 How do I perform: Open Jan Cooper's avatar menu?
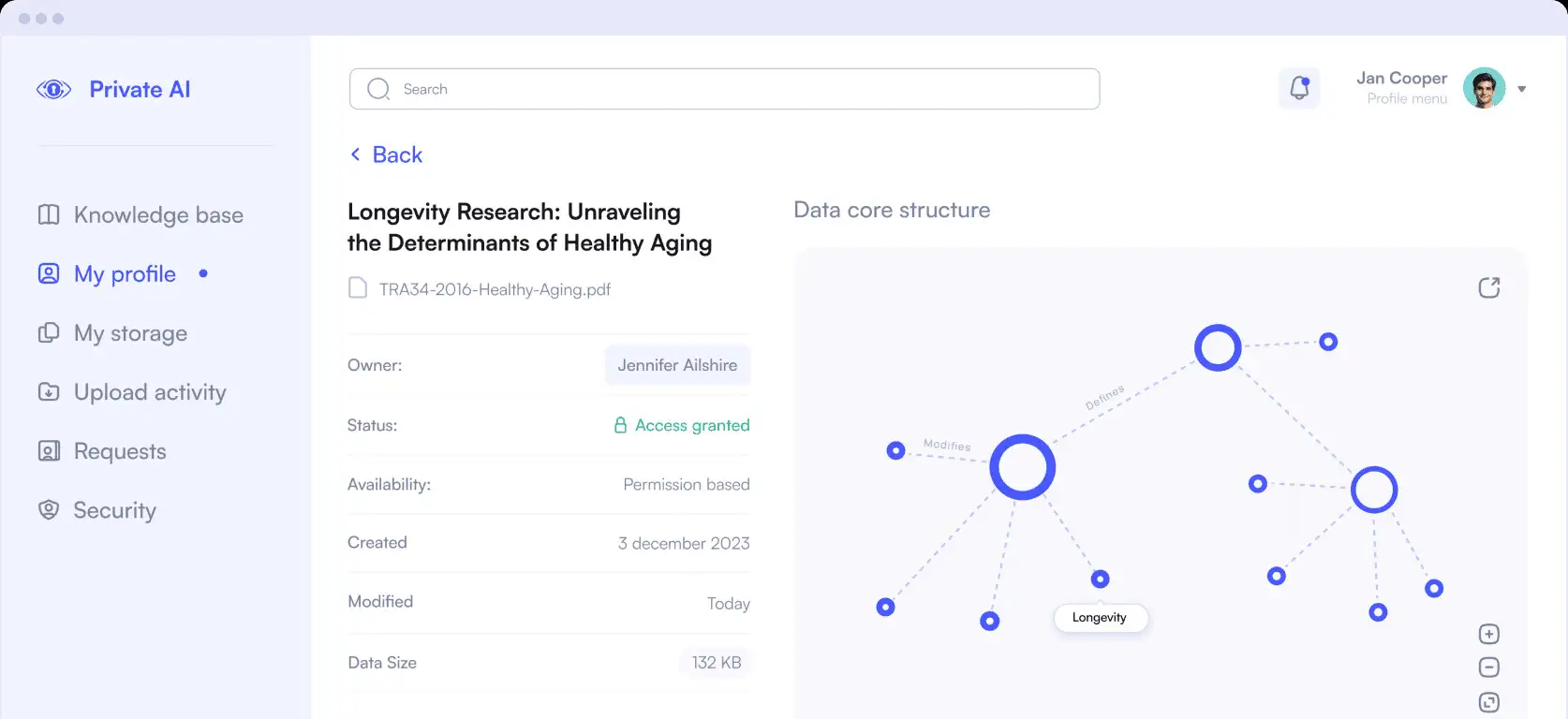(1484, 88)
